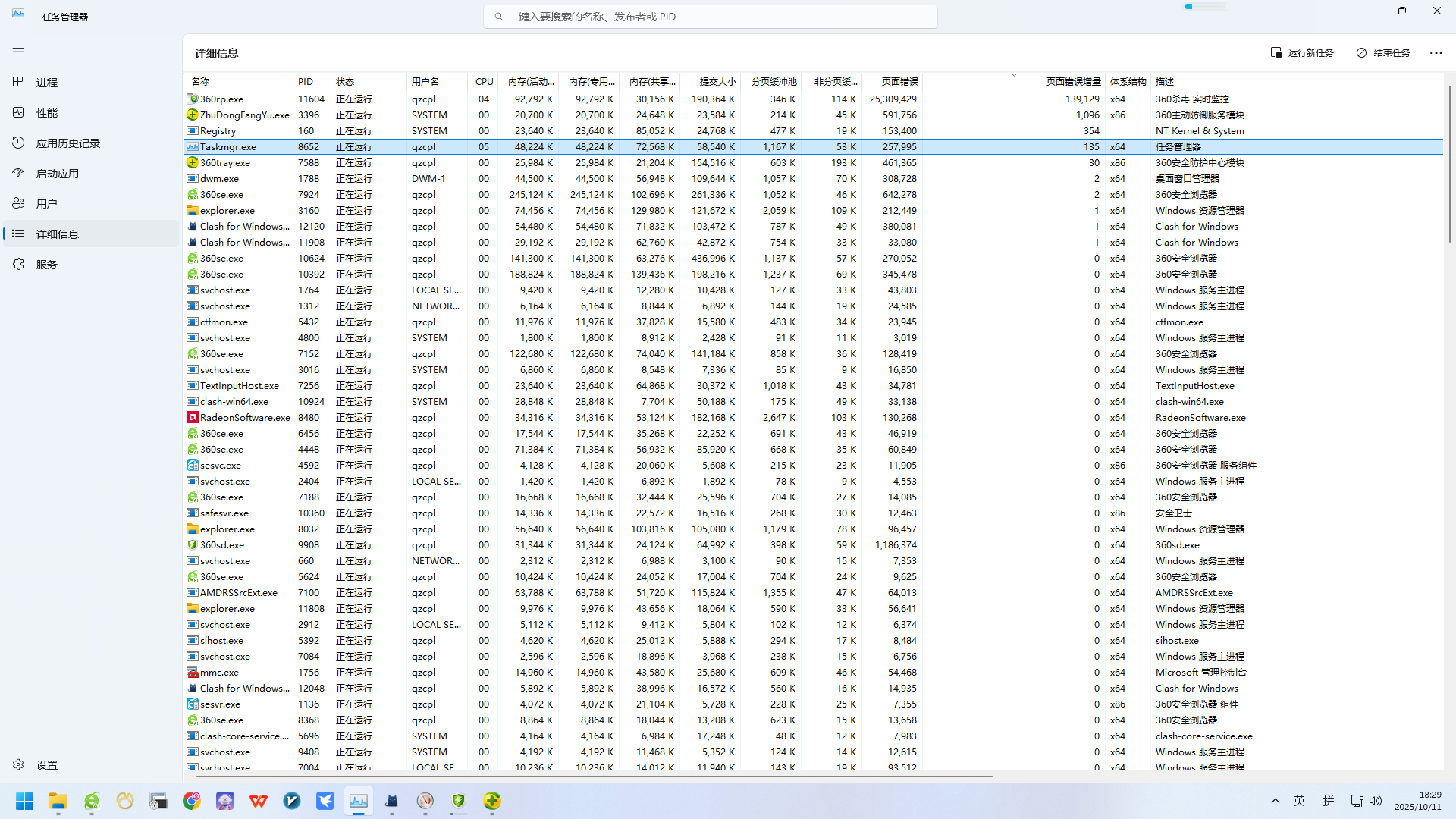The image size is (1456, 819).
Task: Open the Performance (性能) page
Action: click(x=46, y=112)
